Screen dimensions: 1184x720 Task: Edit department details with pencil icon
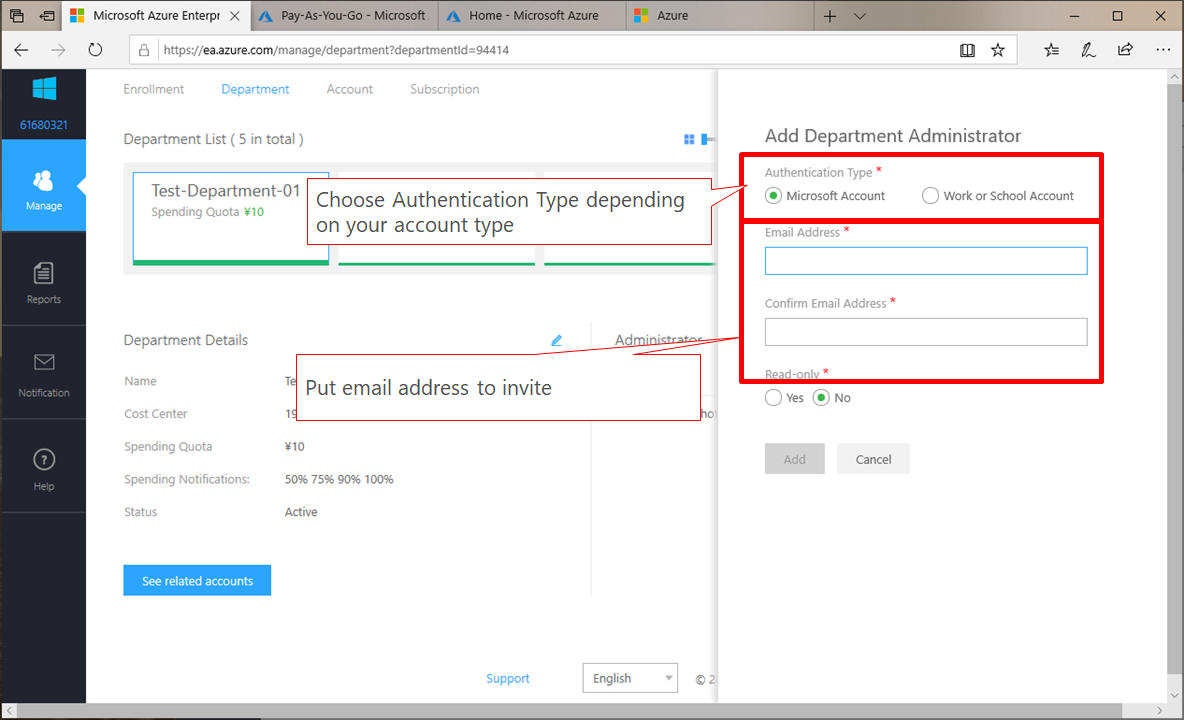coord(557,340)
